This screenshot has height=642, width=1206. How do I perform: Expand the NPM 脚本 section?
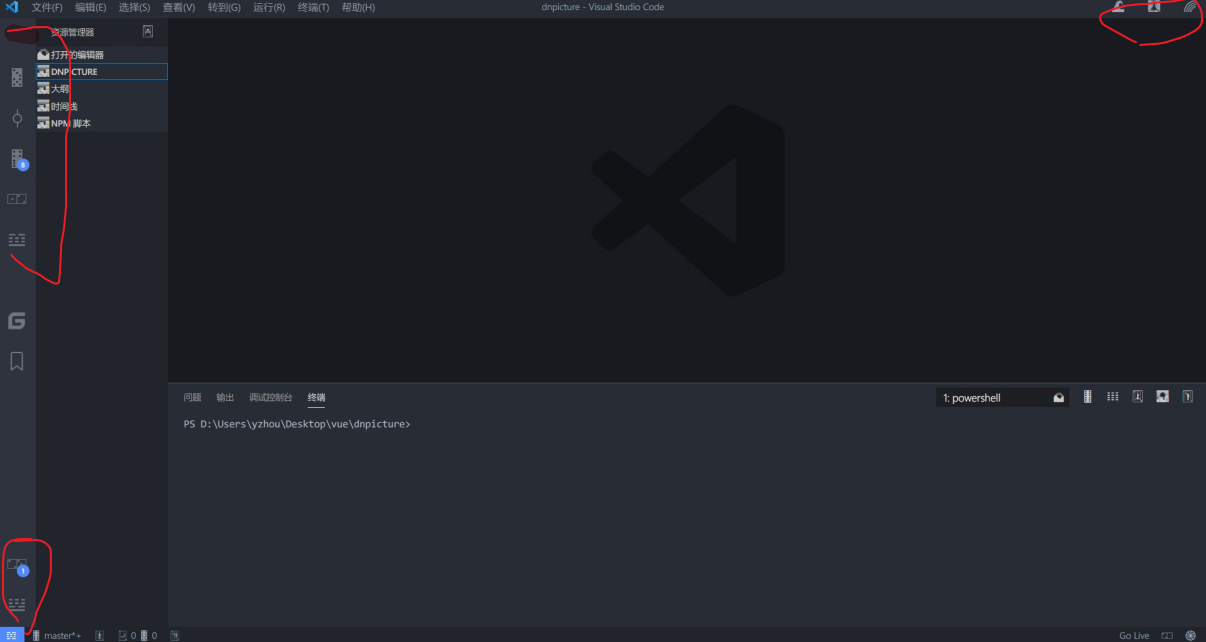[x=102, y=123]
